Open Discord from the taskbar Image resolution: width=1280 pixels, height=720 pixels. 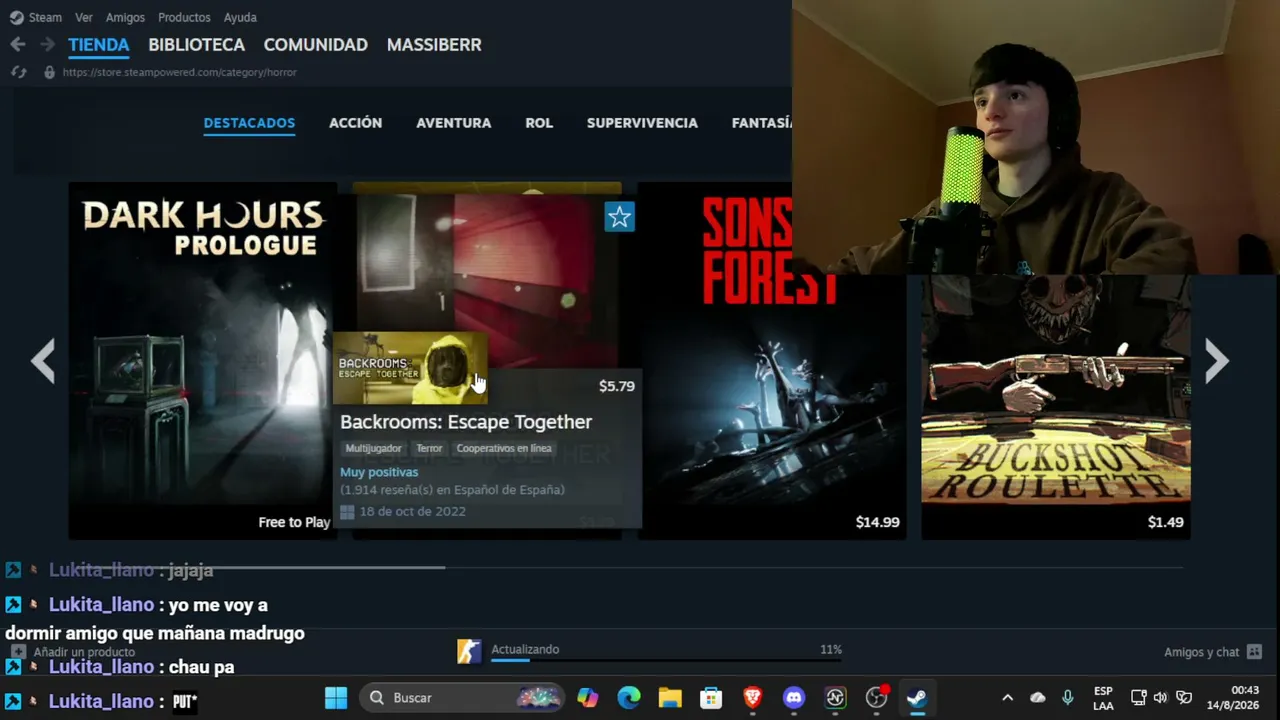794,697
